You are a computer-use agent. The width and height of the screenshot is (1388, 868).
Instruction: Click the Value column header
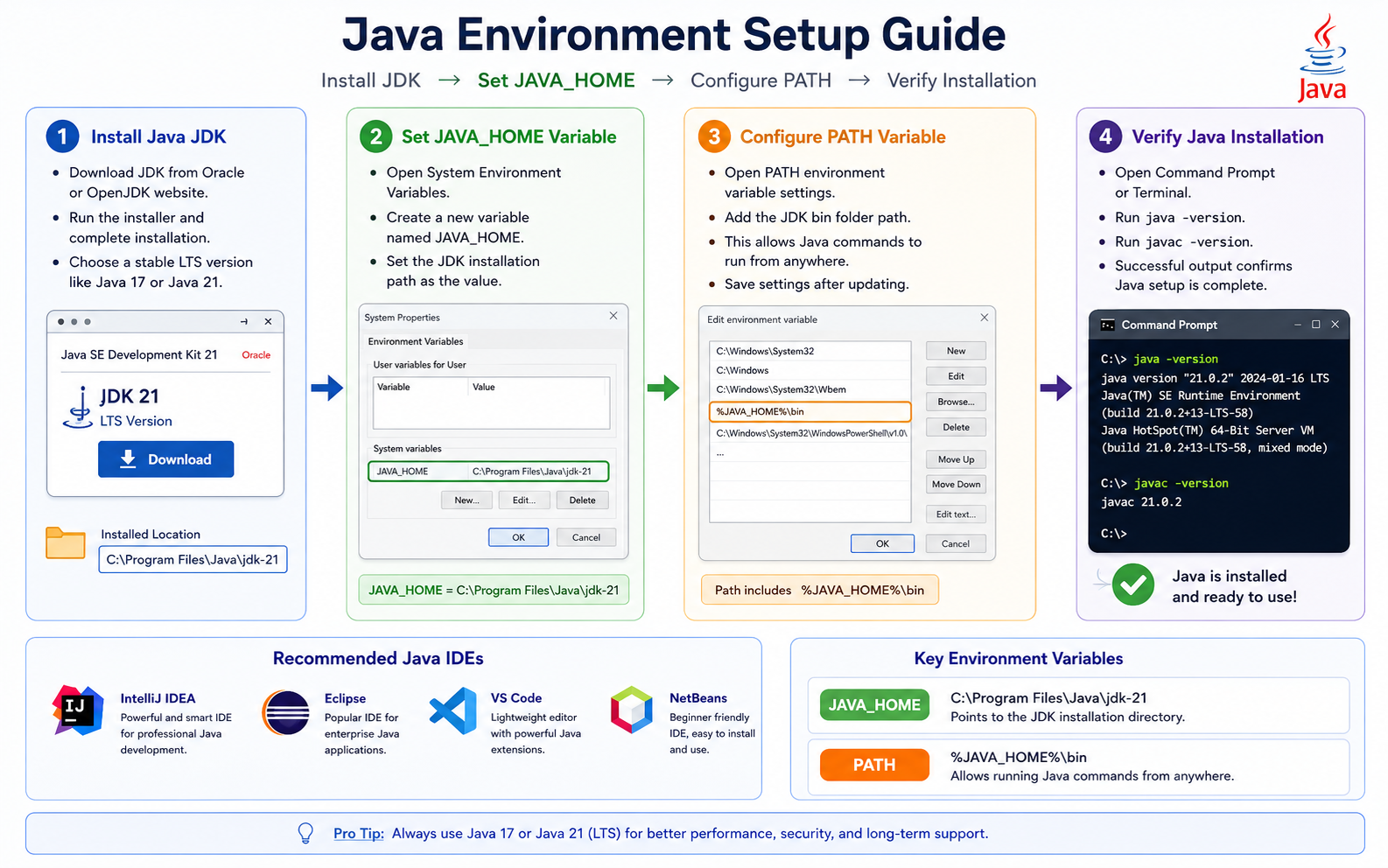(x=484, y=387)
